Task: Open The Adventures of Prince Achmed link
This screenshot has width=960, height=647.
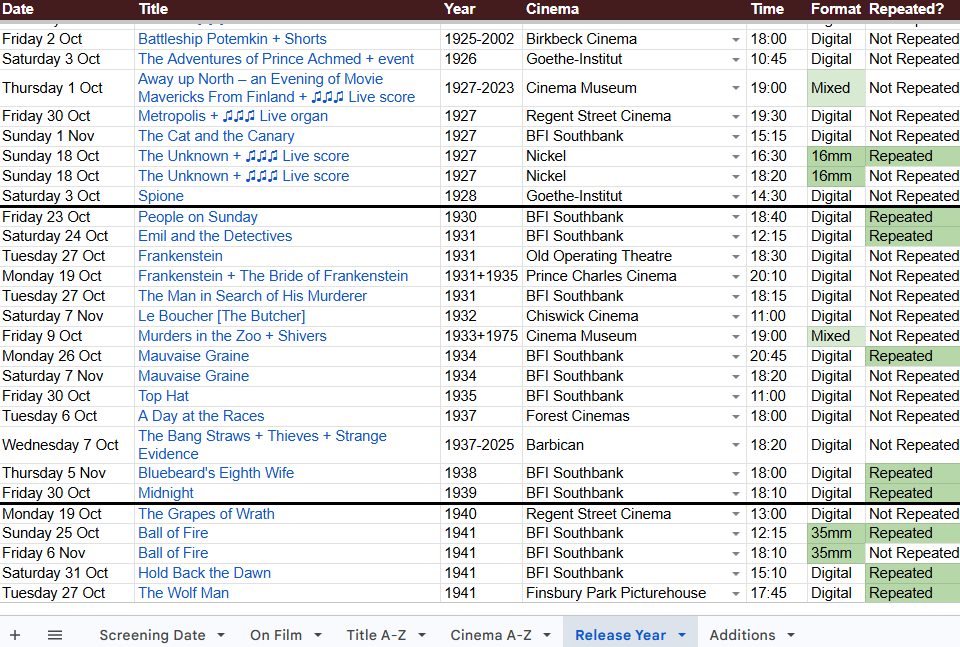Action: [x=276, y=59]
